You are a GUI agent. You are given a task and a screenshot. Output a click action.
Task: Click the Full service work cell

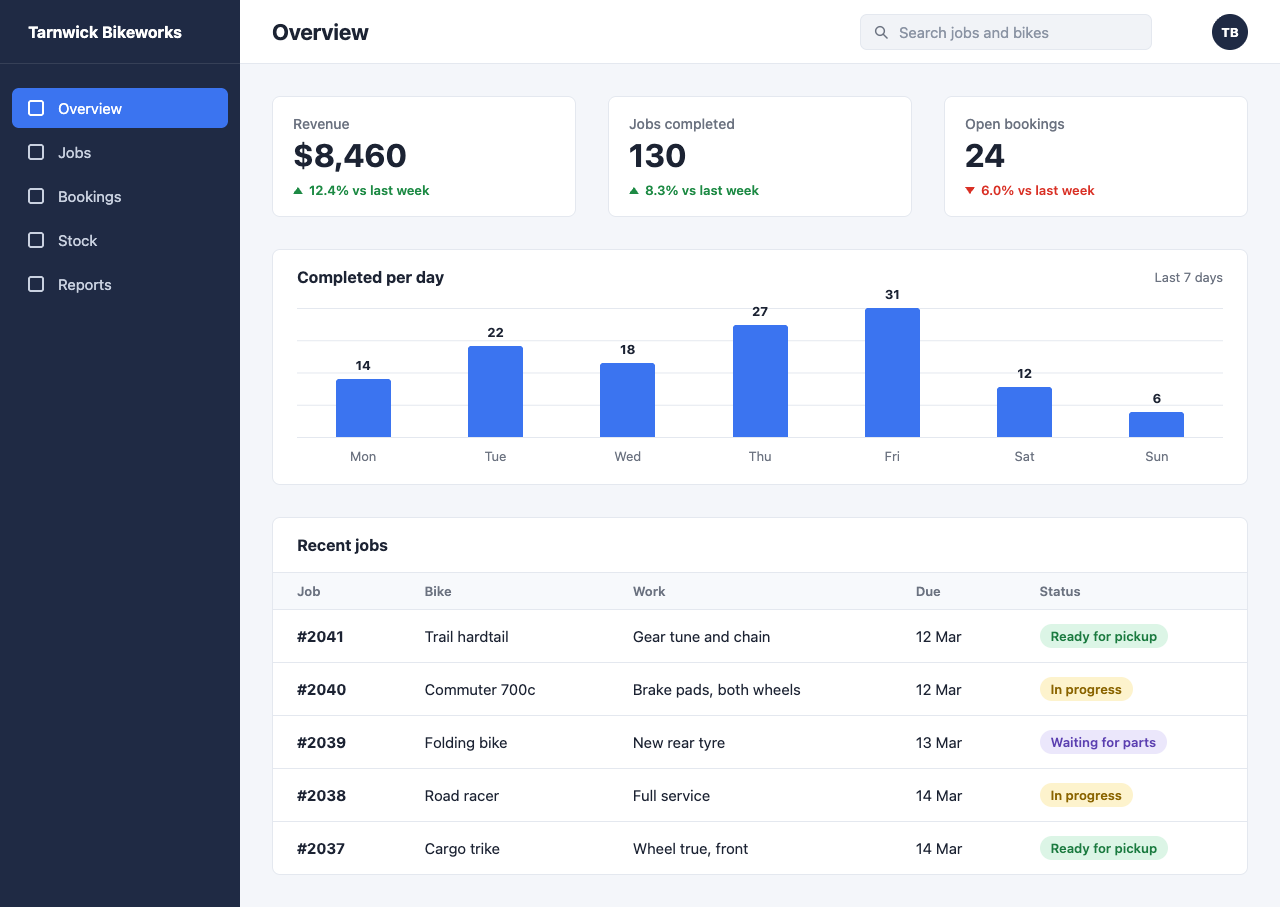[671, 796]
